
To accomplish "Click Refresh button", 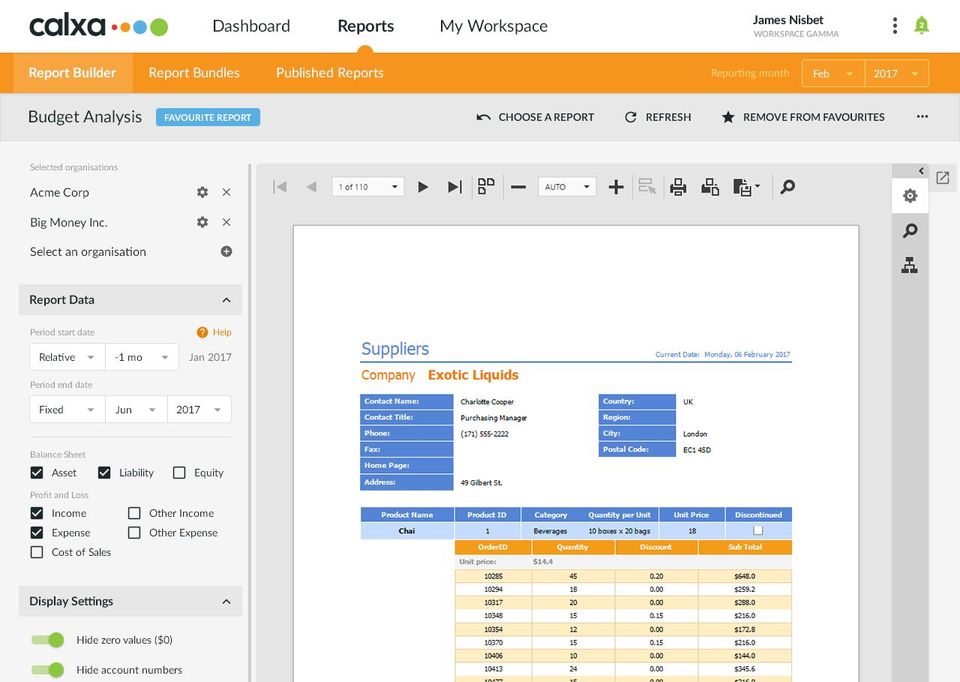I will pos(658,117).
